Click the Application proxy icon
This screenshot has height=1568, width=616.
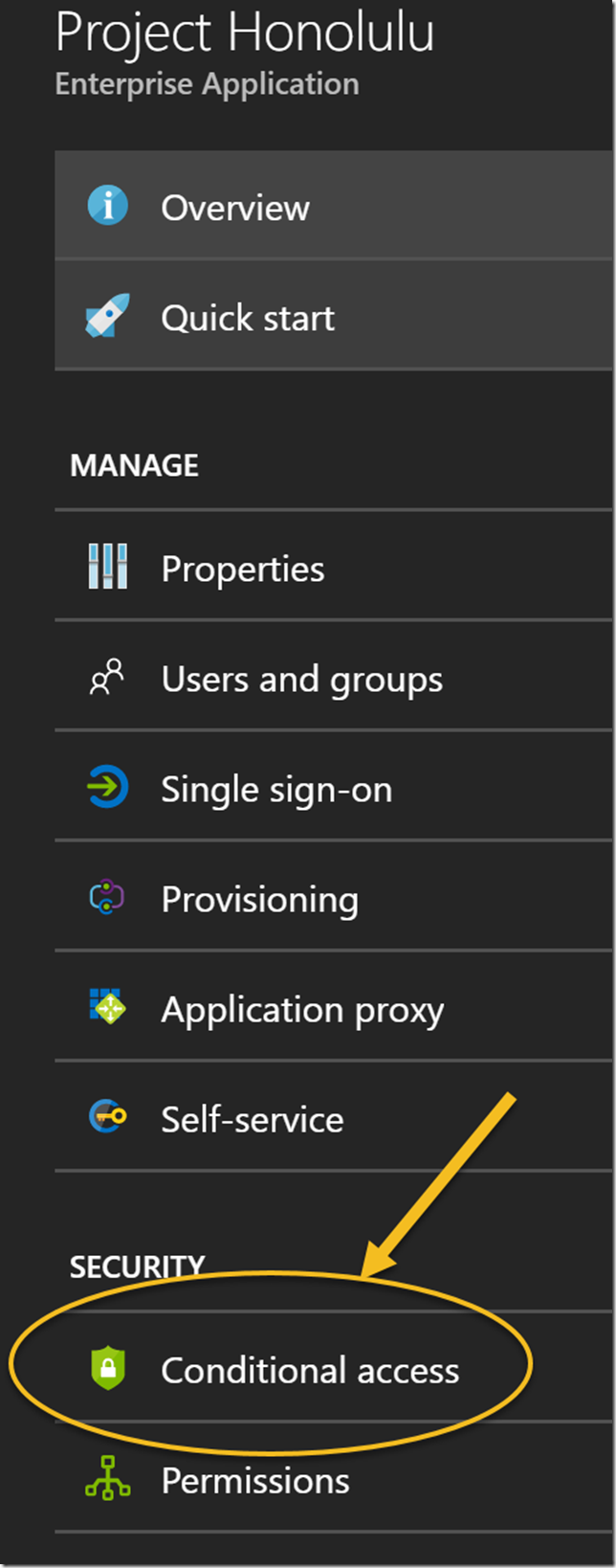[x=107, y=1007]
